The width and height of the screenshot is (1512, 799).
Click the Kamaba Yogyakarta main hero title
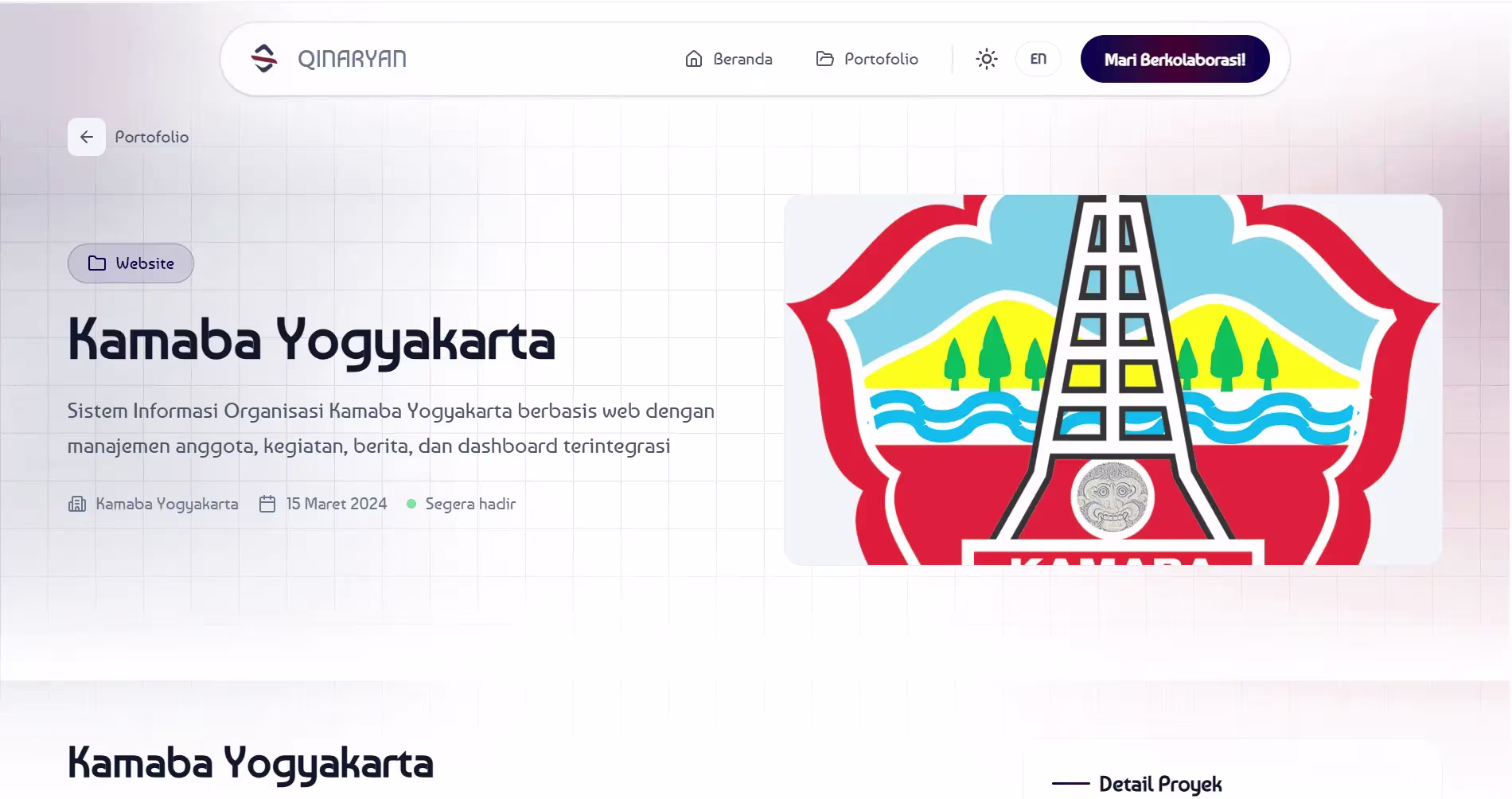tap(311, 341)
